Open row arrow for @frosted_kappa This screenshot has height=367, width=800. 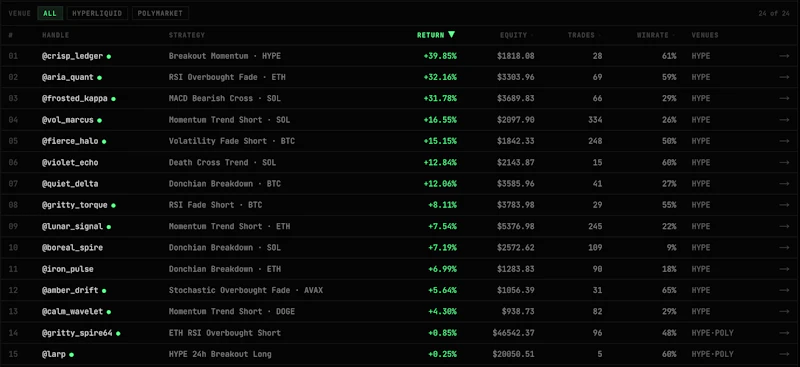point(784,99)
